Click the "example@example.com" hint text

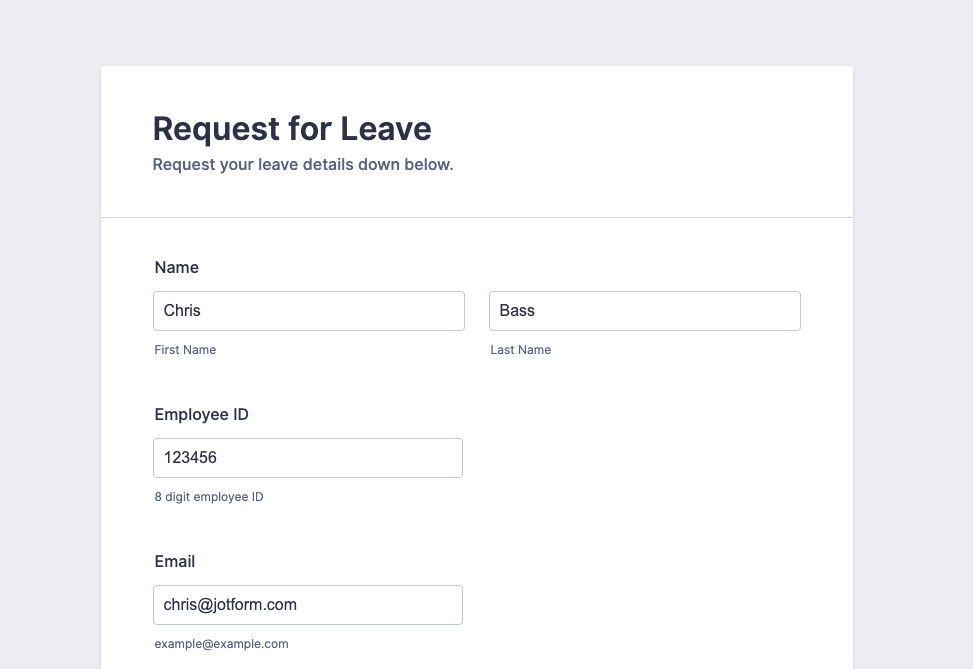click(221, 644)
